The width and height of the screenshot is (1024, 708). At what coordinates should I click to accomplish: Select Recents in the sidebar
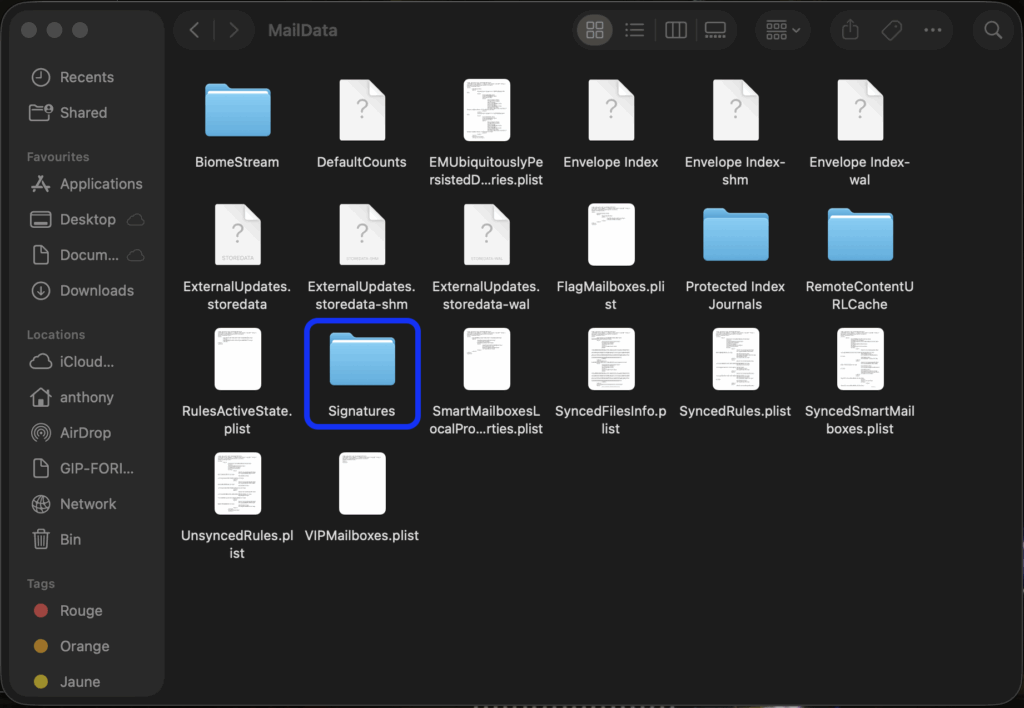(x=86, y=77)
